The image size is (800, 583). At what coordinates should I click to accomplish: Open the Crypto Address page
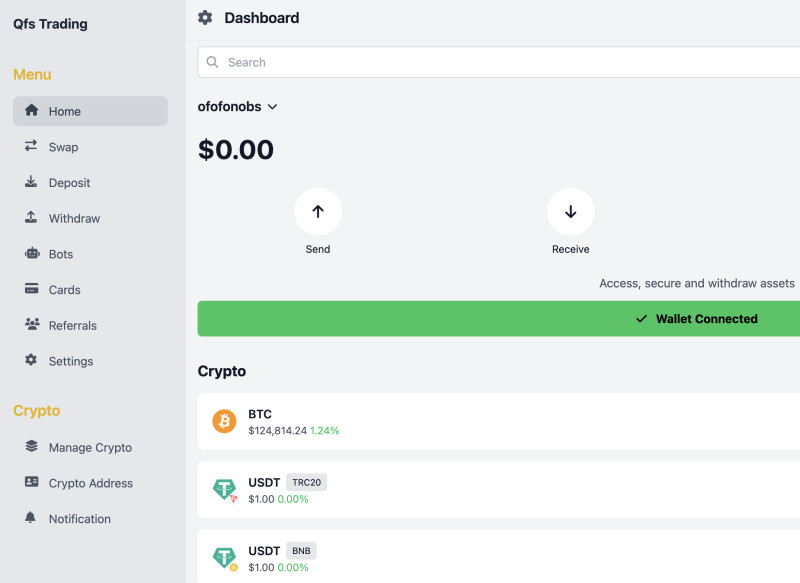90,483
